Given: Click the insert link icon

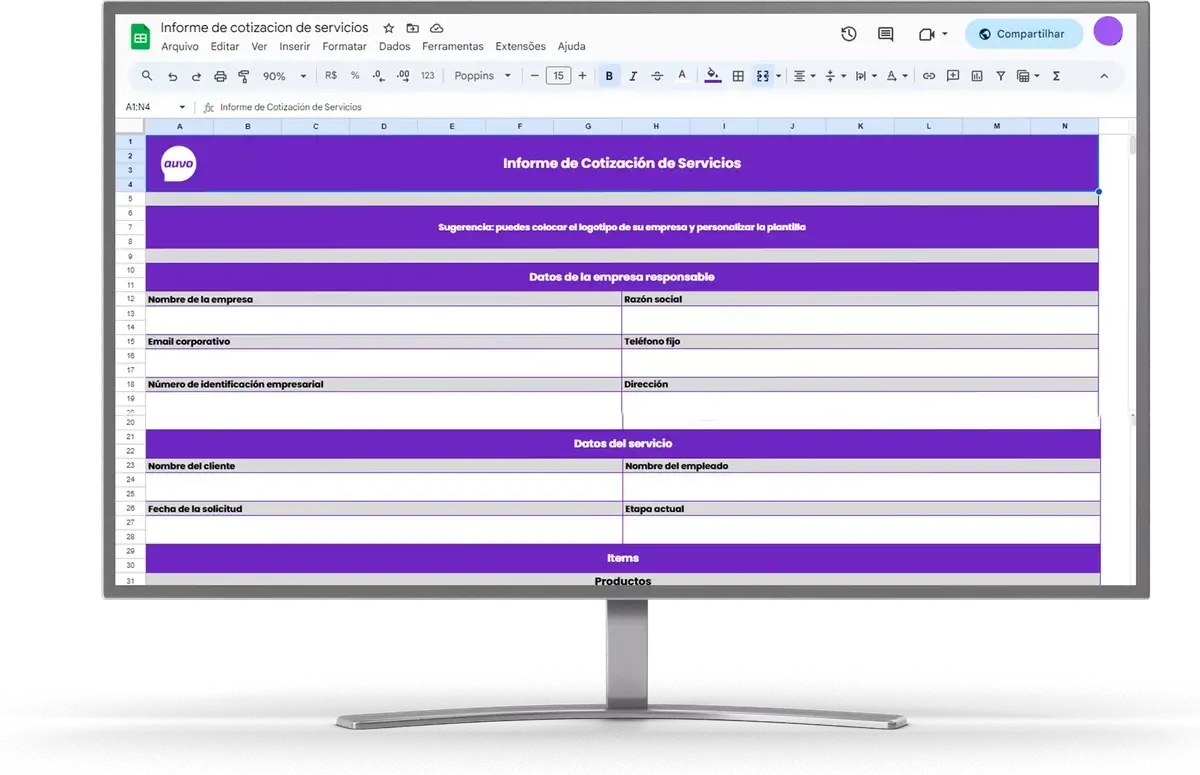Looking at the screenshot, I should point(929,76).
